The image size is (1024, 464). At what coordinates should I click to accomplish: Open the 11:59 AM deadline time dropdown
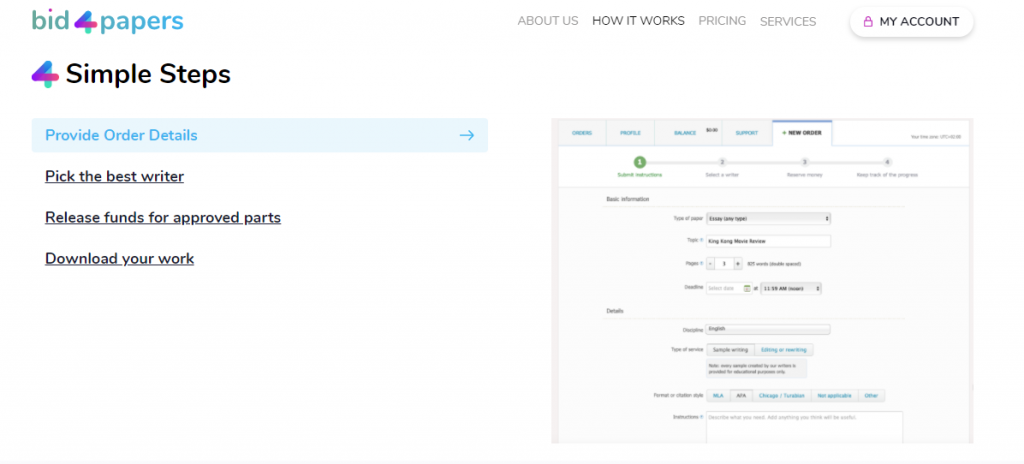point(791,288)
